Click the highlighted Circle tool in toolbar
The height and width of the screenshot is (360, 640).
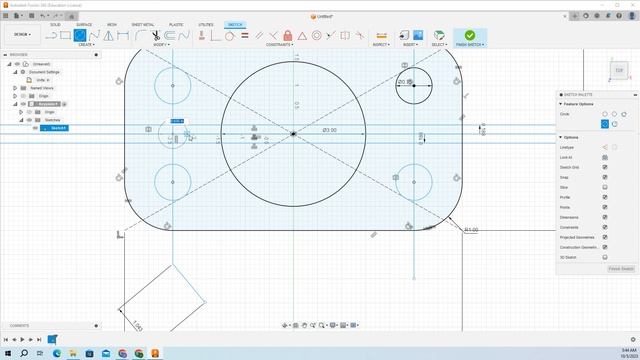(80, 36)
